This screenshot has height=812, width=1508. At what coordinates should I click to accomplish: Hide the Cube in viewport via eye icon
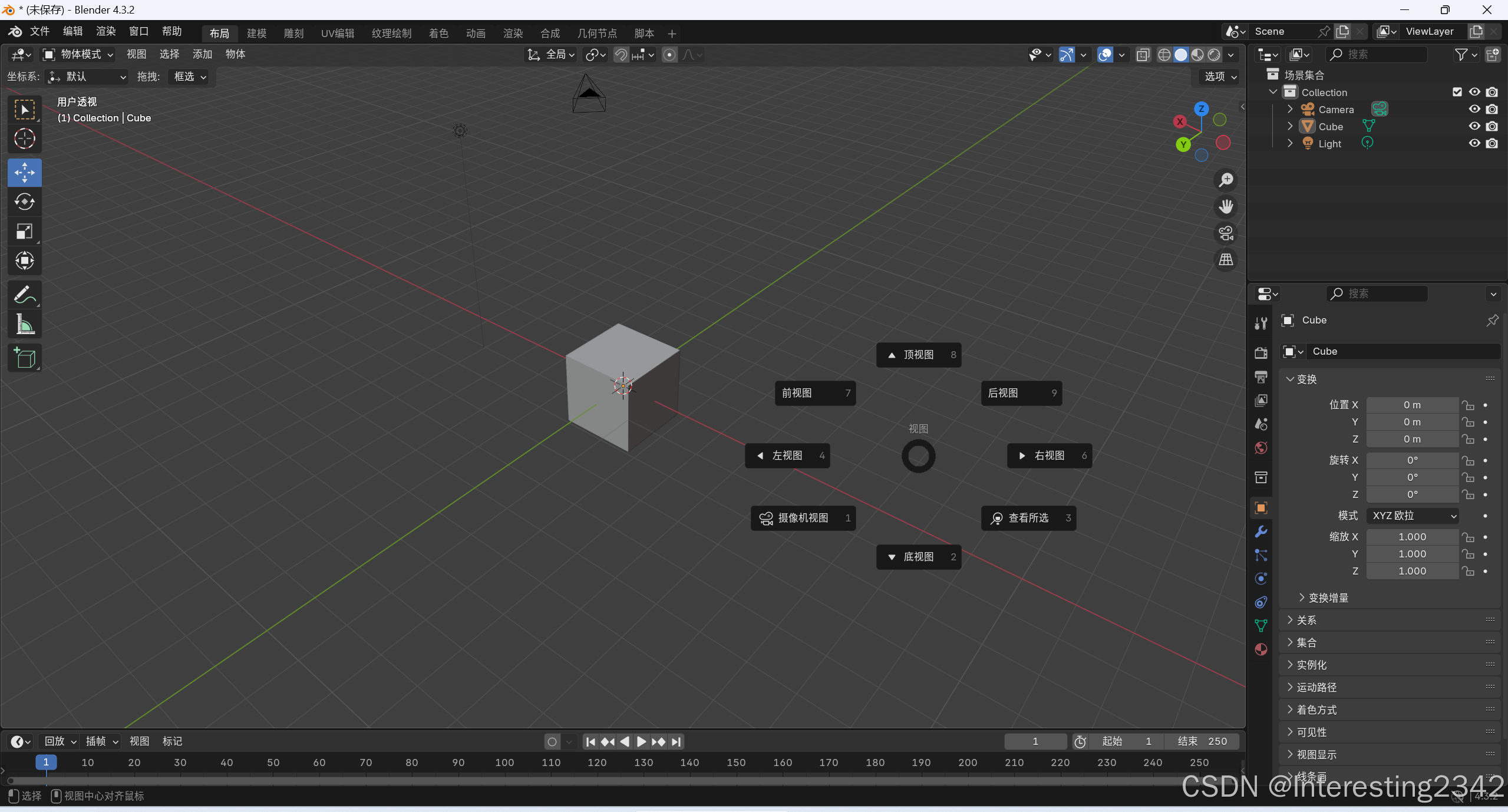coord(1474,126)
